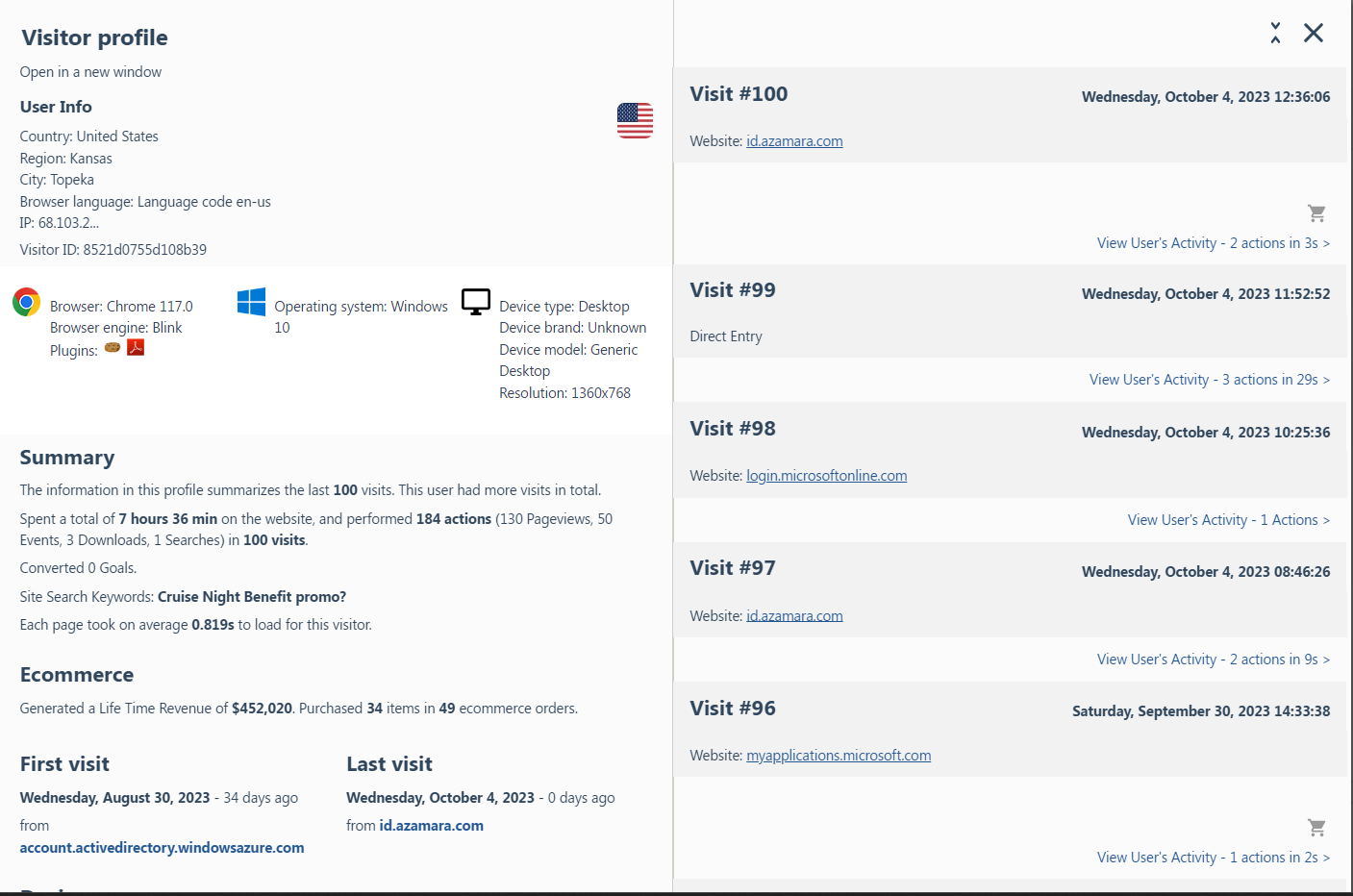This screenshot has height=896, width=1353.
Task: Open myapplications.microsoft.com referrer link
Action: click(x=839, y=756)
